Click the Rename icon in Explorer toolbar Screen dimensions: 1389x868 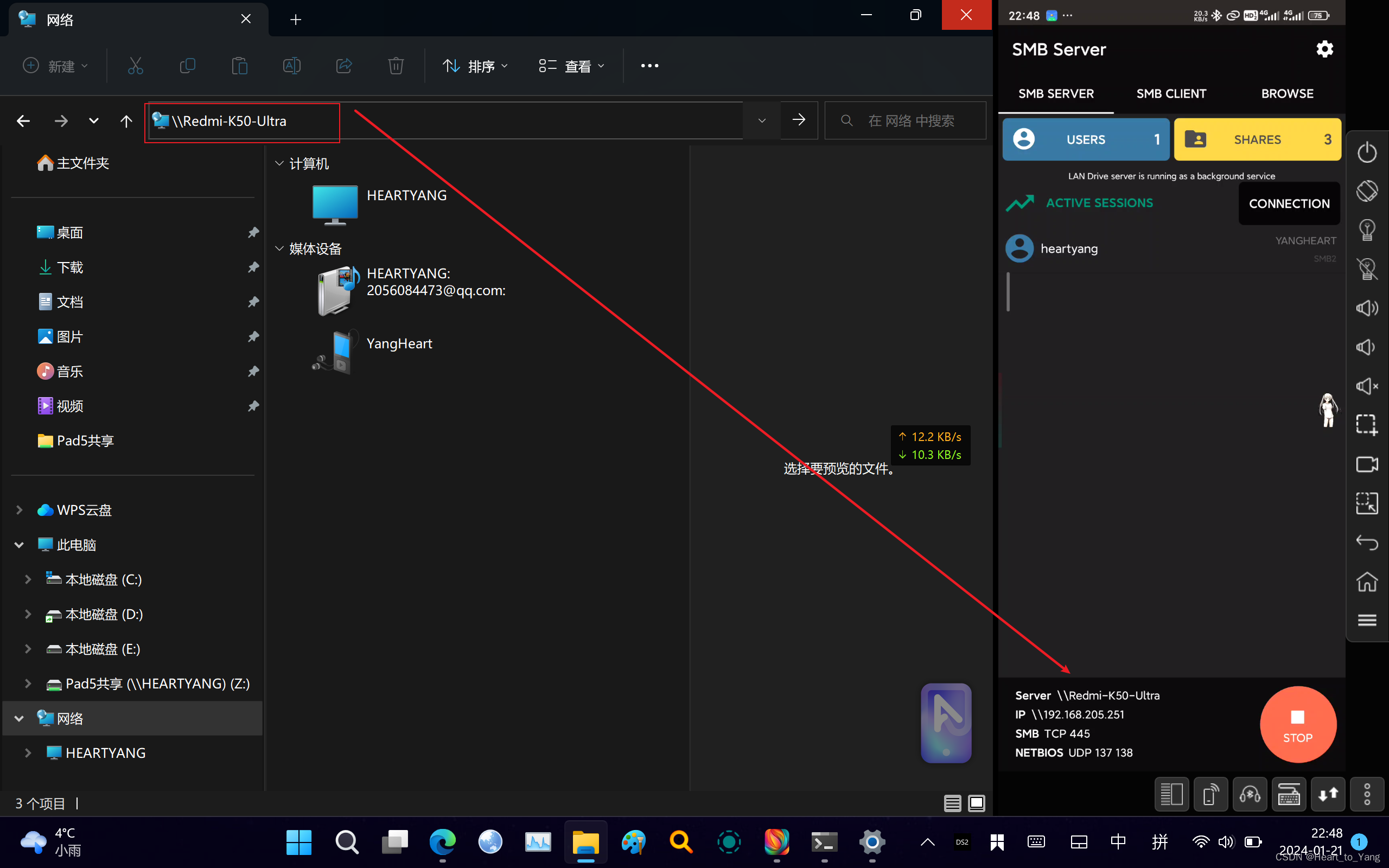pos(291,66)
